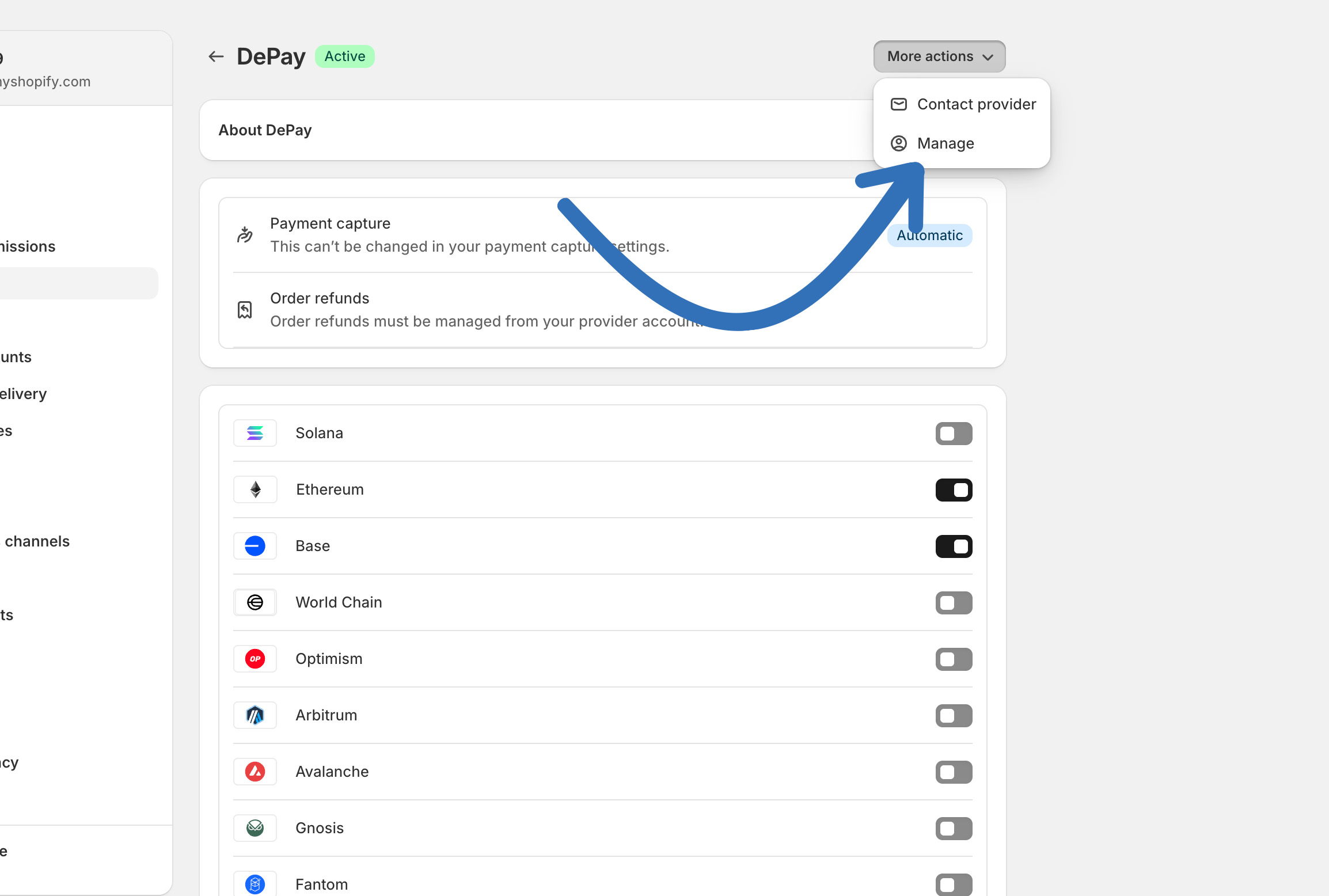The height and width of the screenshot is (896, 1329).
Task: Click the DePay page title
Action: tap(271, 56)
